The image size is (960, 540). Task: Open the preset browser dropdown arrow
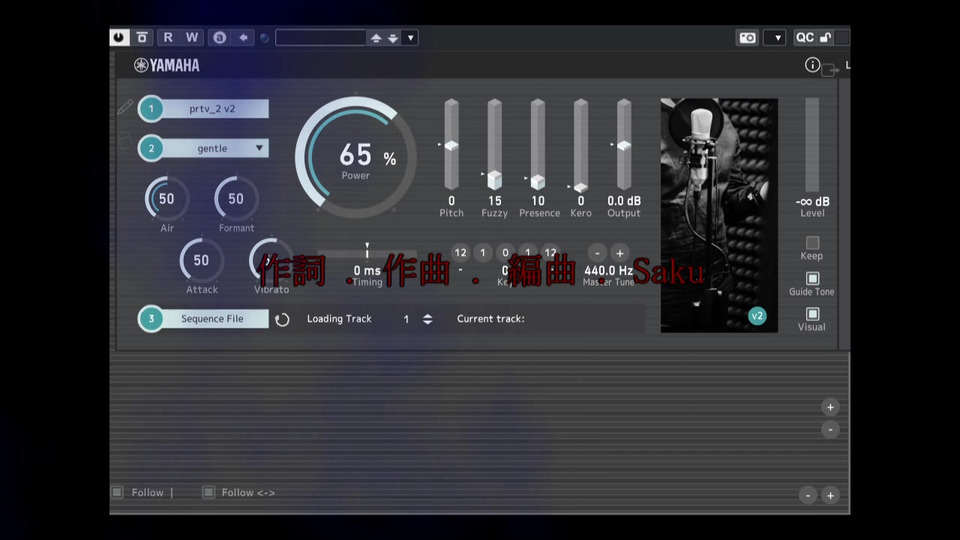click(411, 38)
